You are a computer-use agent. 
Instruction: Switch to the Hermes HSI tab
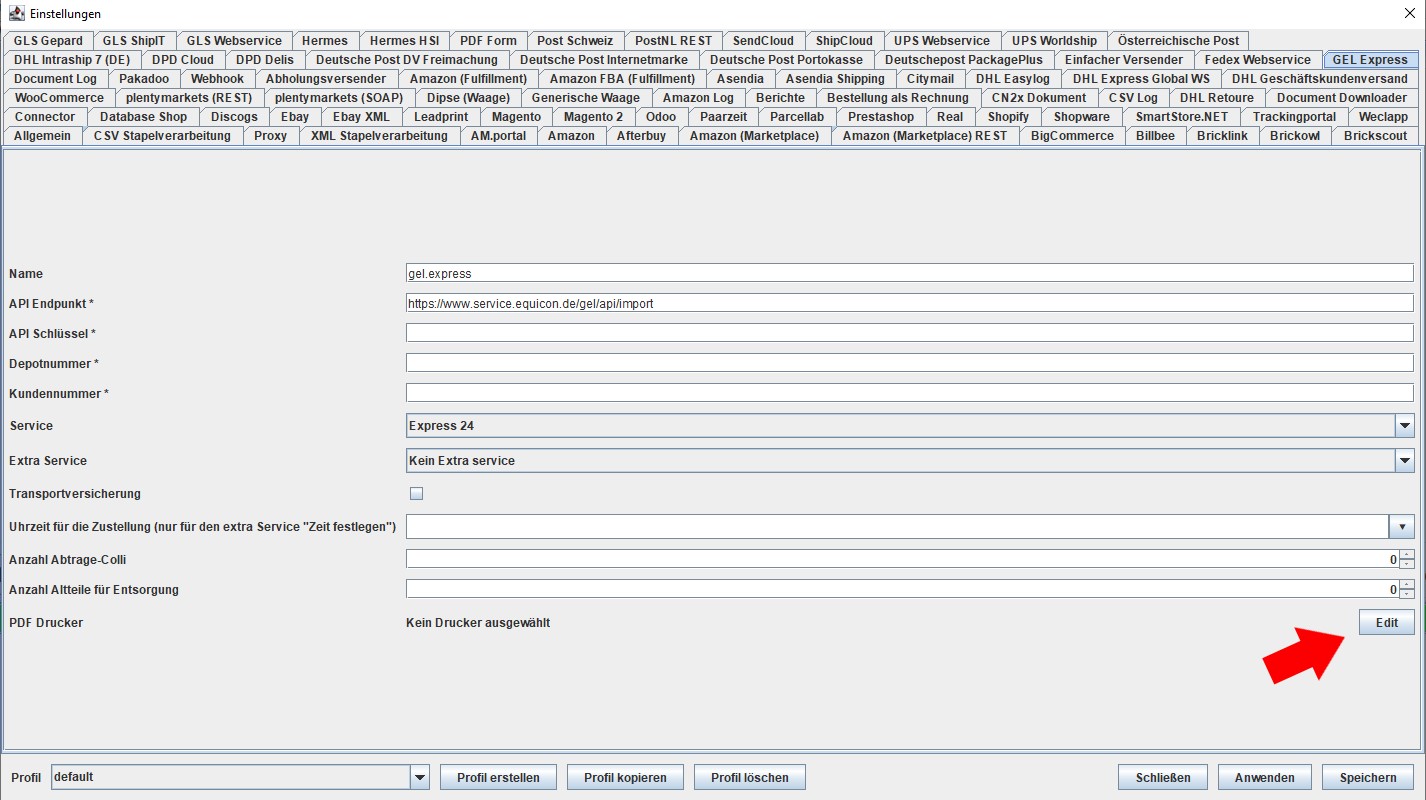click(404, 41)
